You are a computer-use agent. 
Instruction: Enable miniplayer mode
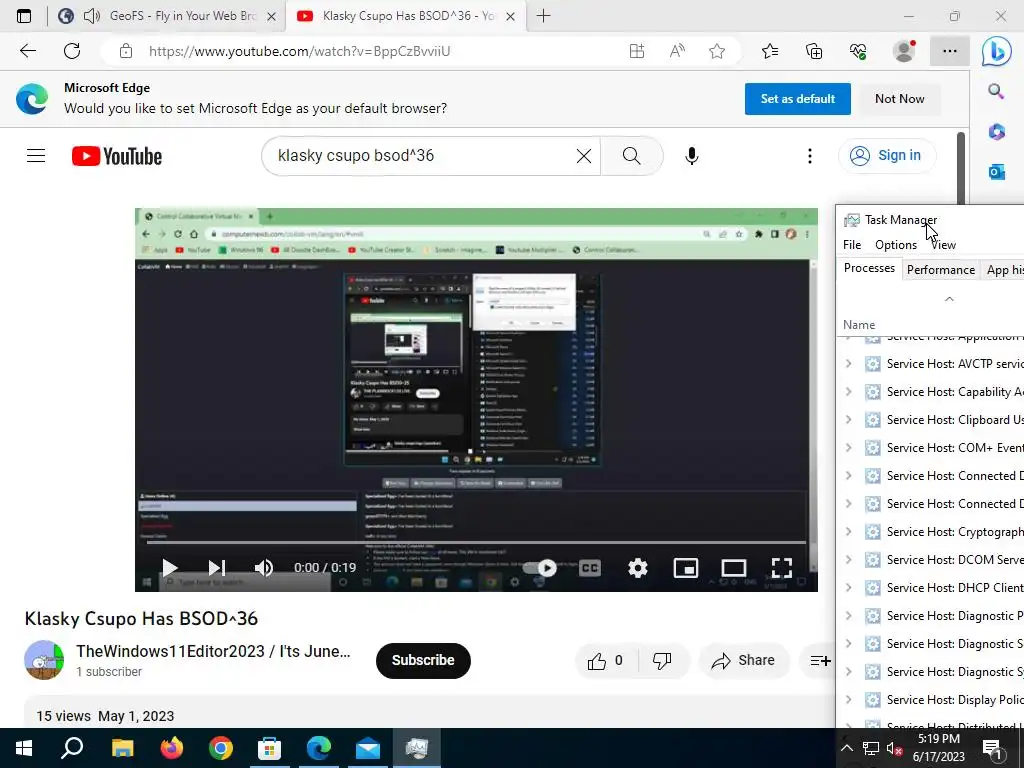point(686,568)
